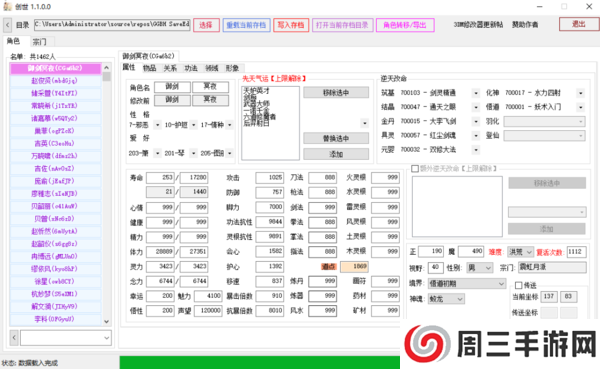The image size is (600, 369).
Task: Click the 重载当前存档 button
Action: coord(246,25)
